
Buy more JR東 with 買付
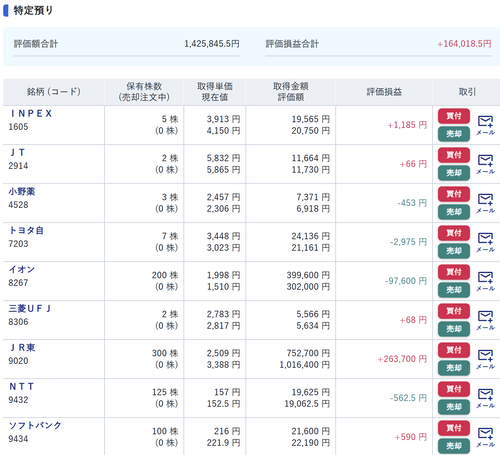tap(454, 350)
